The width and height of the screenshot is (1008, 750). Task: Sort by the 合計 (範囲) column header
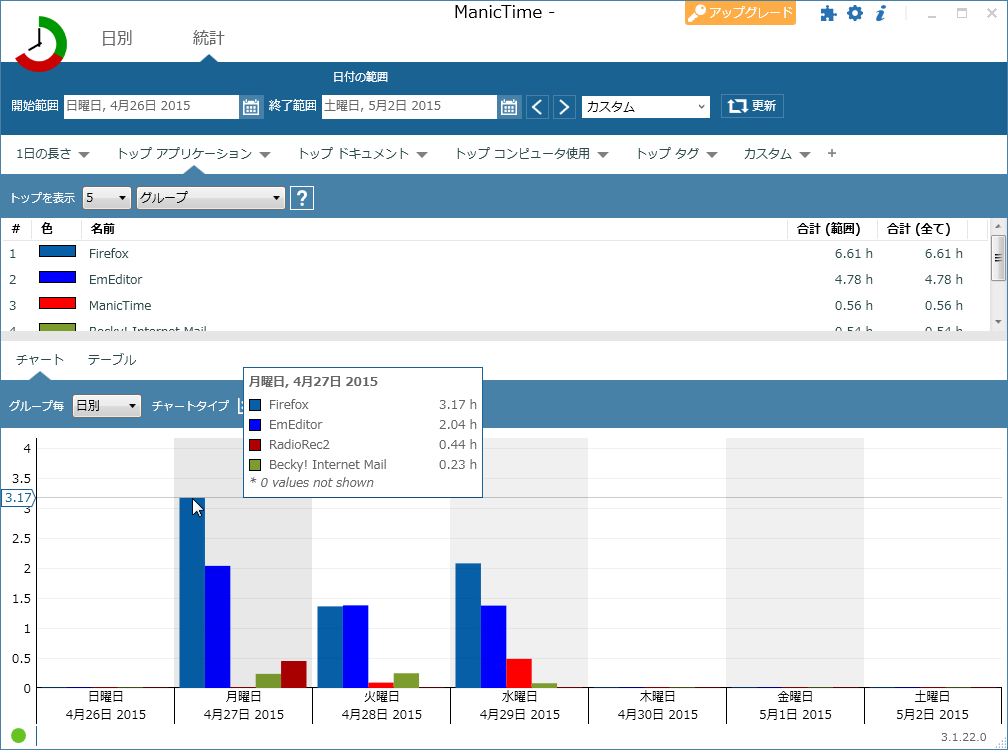click(x=828, y=229)
